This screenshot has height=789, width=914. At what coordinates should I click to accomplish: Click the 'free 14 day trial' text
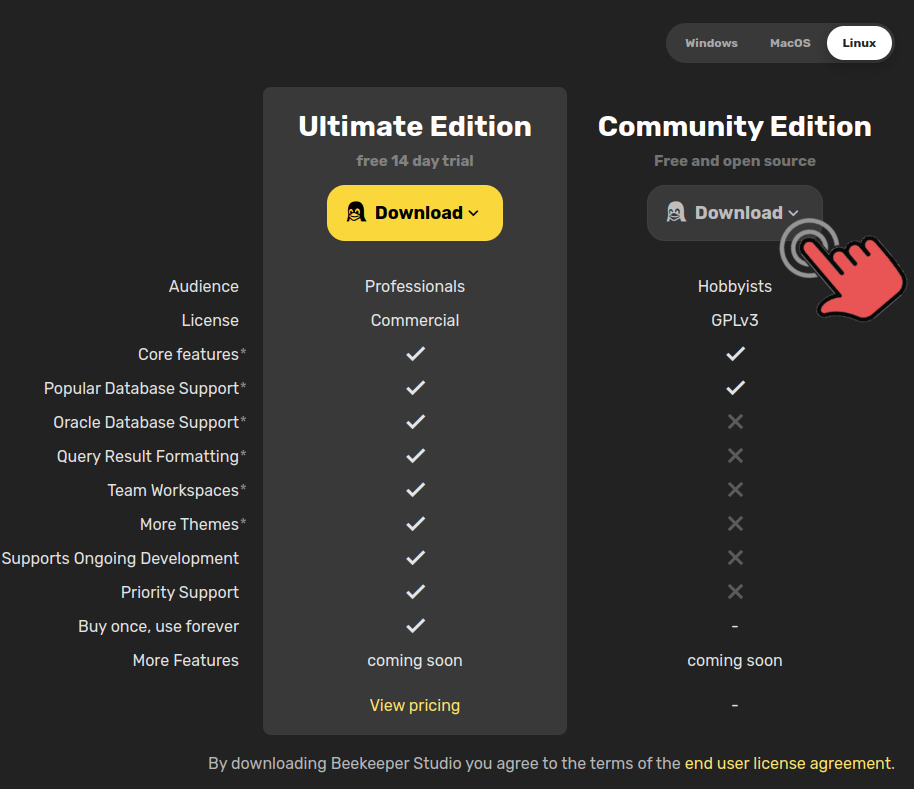point(414,161)
